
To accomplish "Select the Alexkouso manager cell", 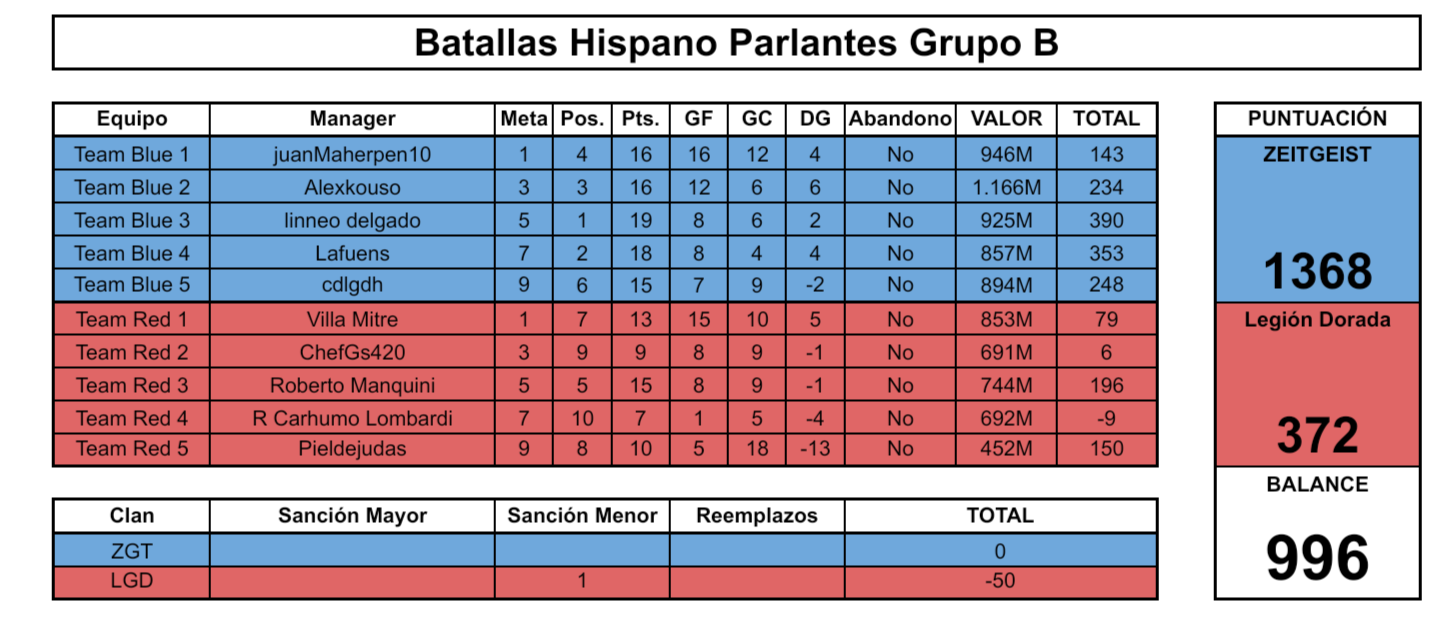I will tap(352, 188).
